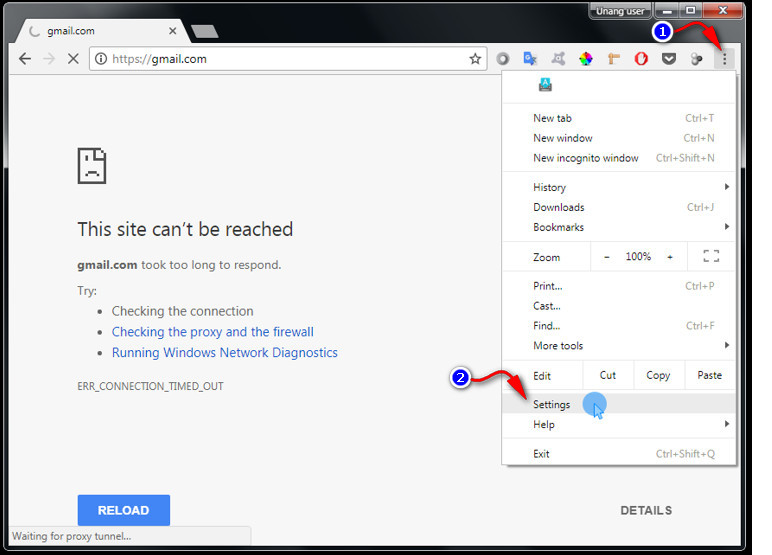Increase zoom with the plus button
The width and height of the screenshot is (772, 555).
pyautogui.click(x=670, y=257)
